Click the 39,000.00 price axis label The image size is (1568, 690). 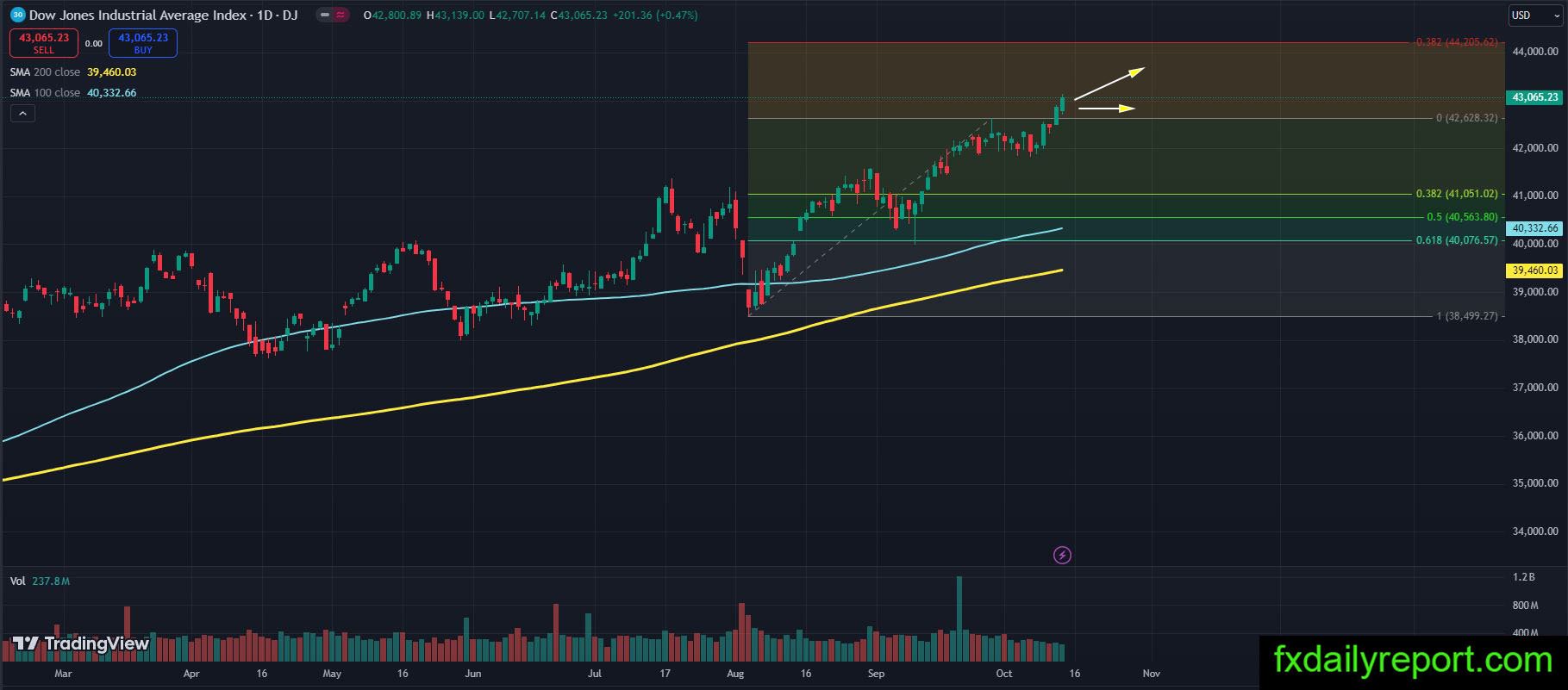[x=1535, y=292]
